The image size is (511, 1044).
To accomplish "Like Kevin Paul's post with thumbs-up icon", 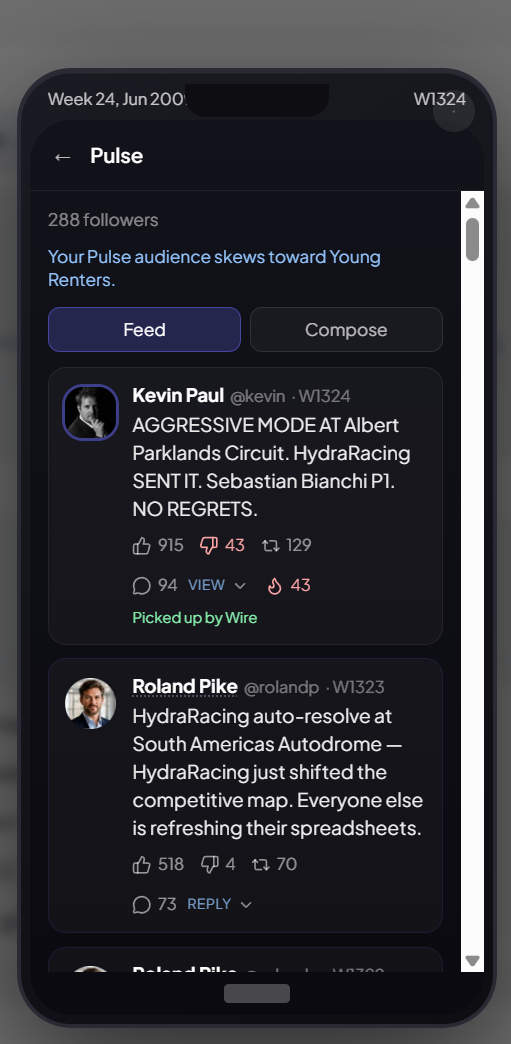I will point(141,546).
